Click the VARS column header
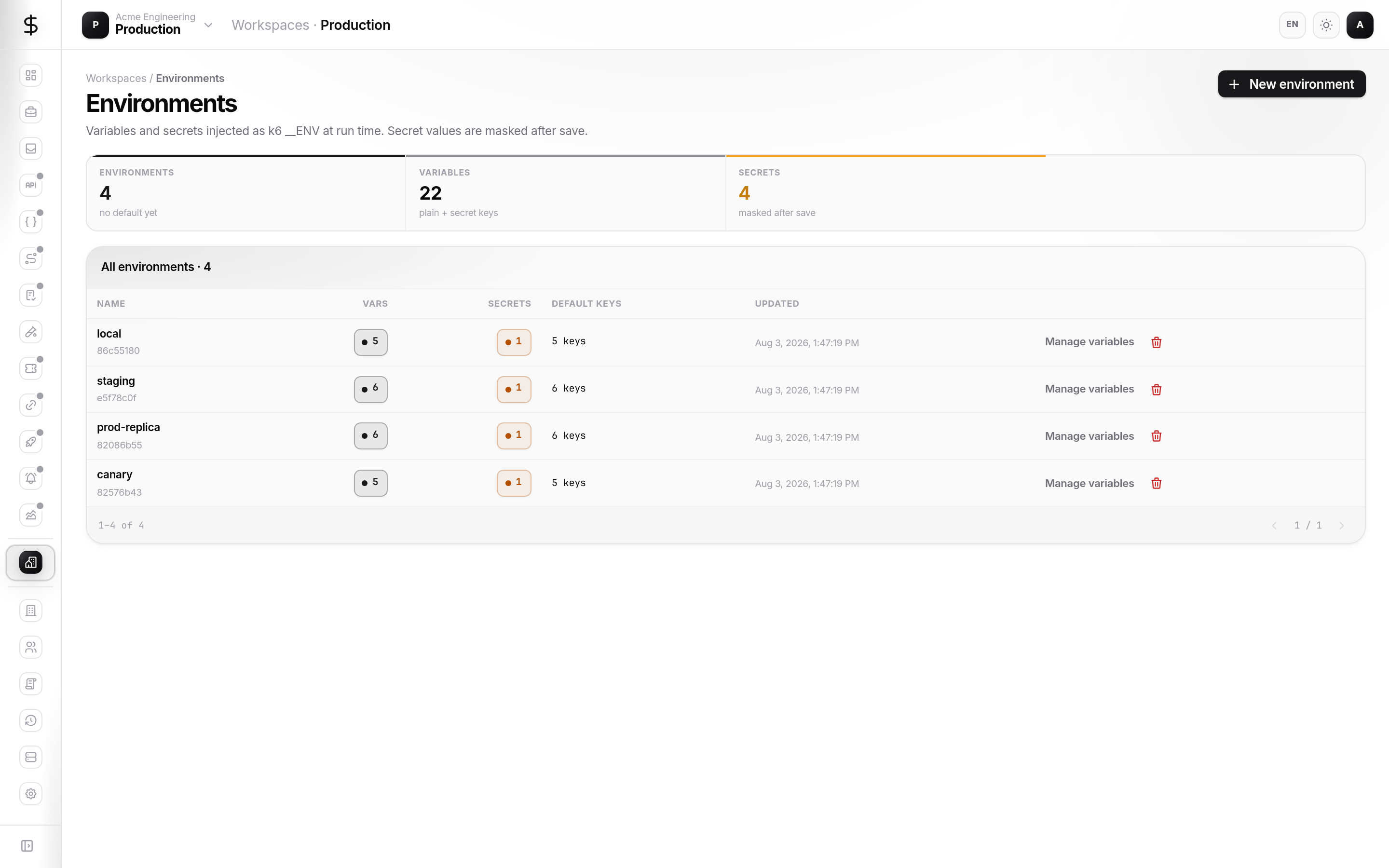 tap(375, 304)
